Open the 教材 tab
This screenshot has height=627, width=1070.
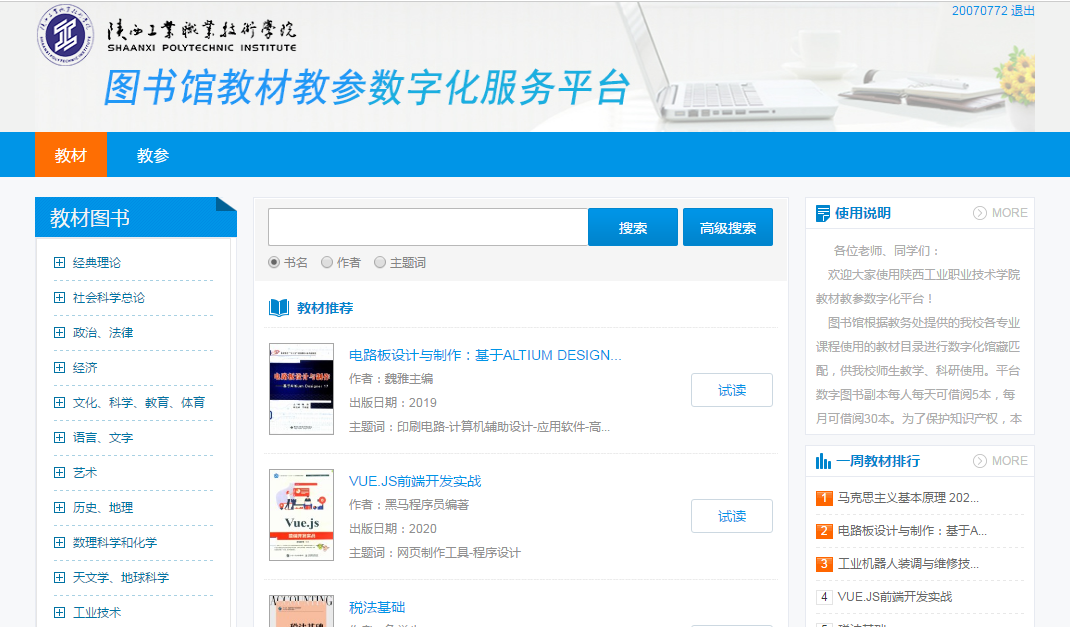(x=71, y=155)
